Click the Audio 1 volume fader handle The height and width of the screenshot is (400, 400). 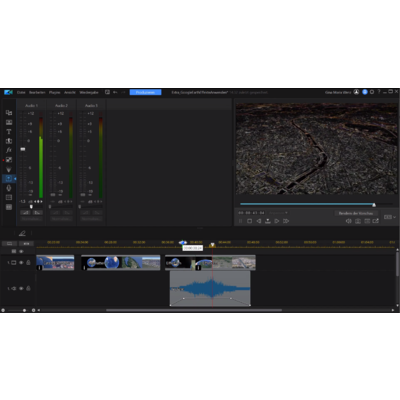pyautogui.click(x=23, y=149)
